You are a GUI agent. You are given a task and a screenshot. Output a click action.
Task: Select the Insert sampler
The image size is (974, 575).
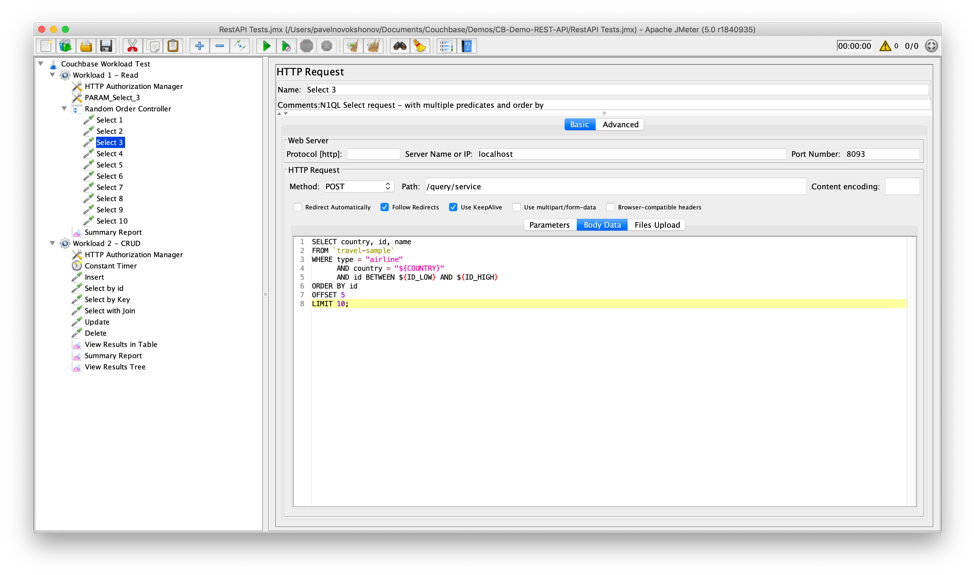click(94, 277)
